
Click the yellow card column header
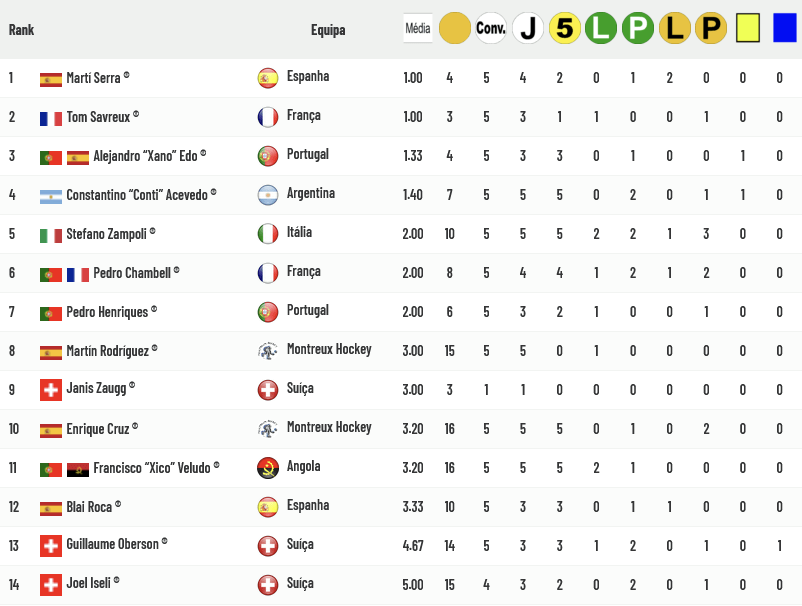click(x=746, y=28)
